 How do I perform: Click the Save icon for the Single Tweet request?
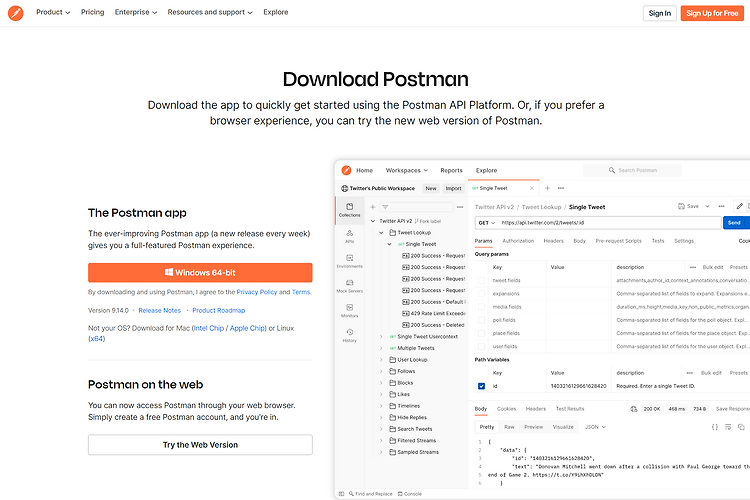[682, 206]
